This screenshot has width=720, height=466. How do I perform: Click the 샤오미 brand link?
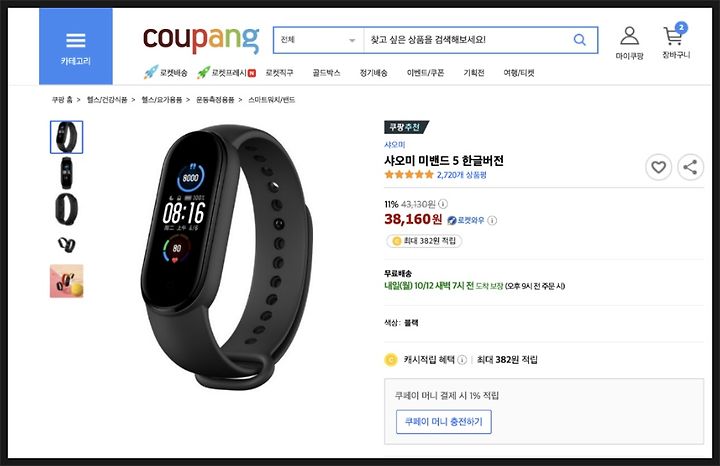[x=394, y=145]
